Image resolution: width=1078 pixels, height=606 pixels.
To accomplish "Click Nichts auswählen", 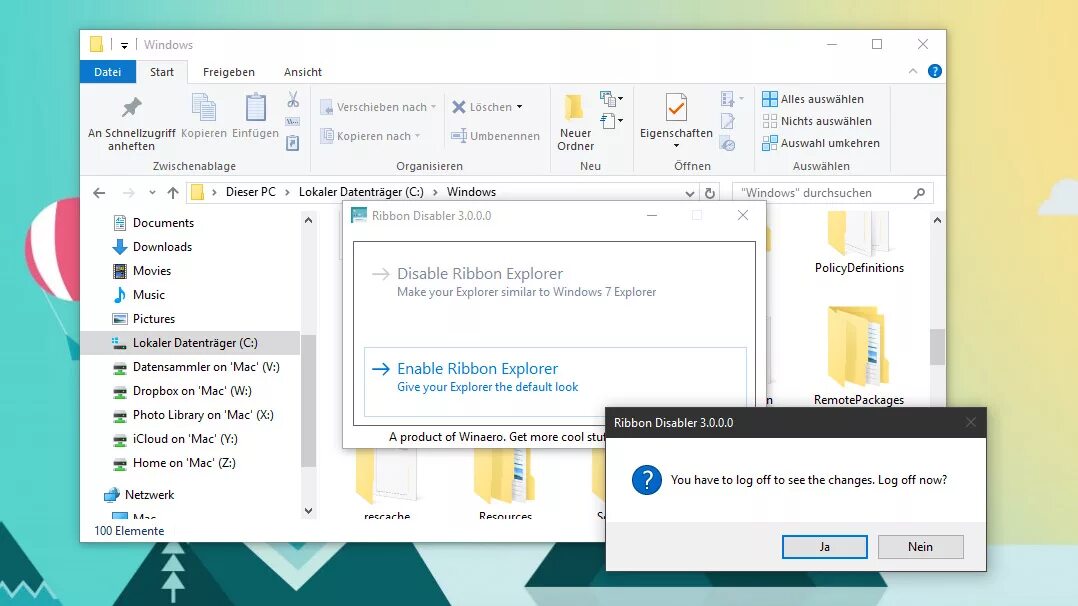I will point(817,121).
